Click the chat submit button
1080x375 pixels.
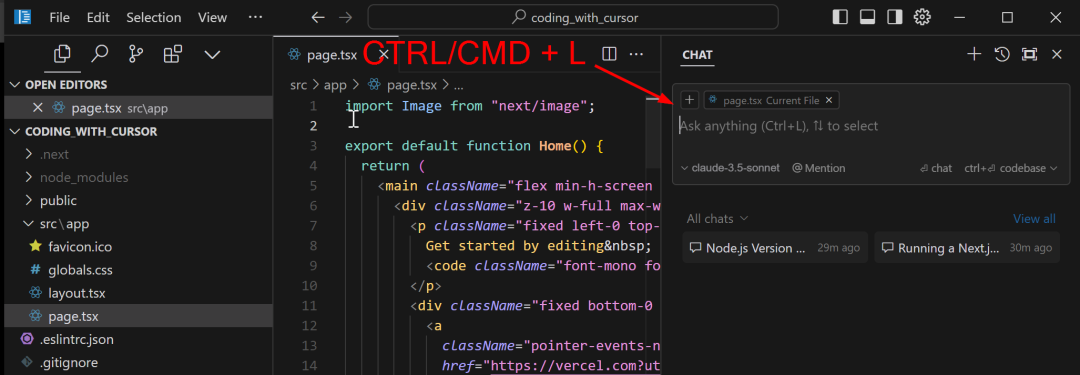[x=935, y=168]
